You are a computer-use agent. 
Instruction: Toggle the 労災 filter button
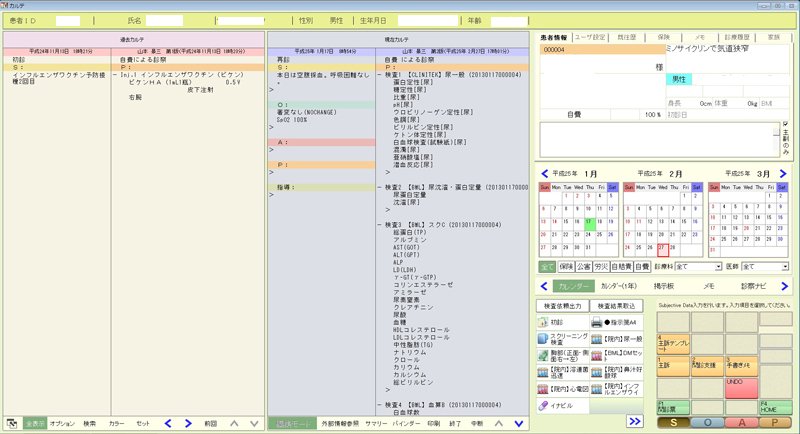pos(601,267)
